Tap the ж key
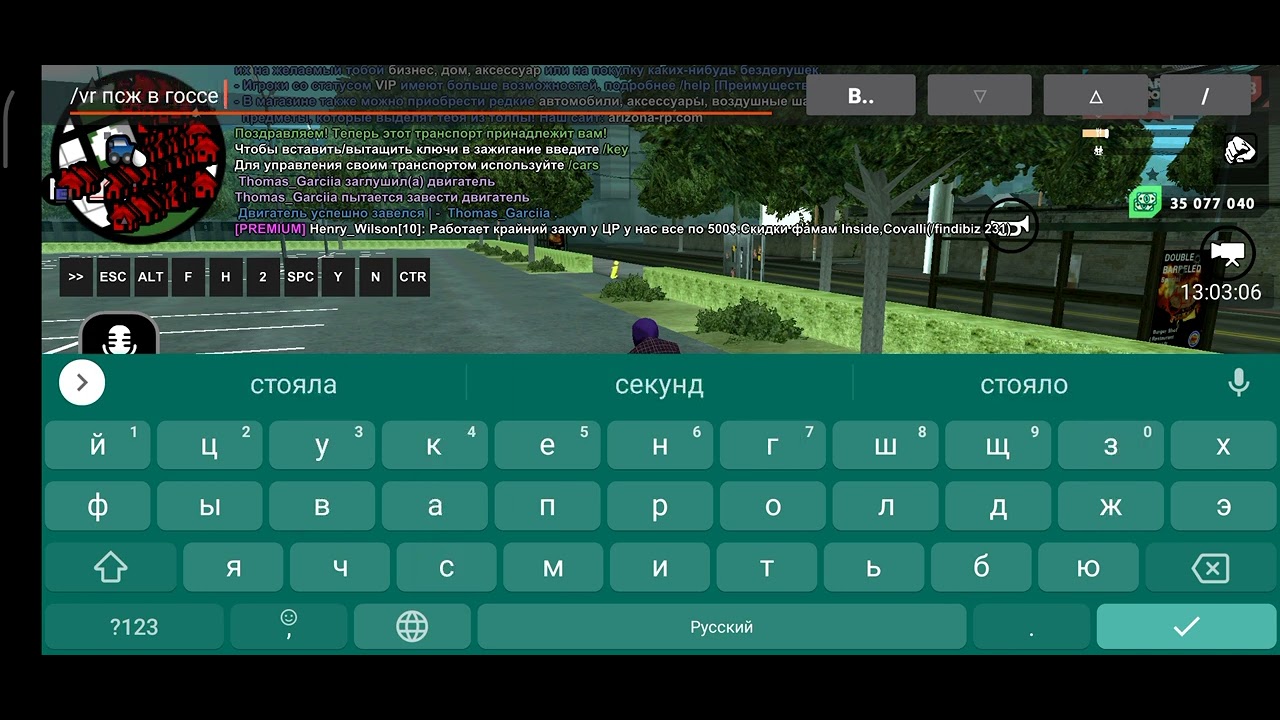 [x=1110, y=507]
